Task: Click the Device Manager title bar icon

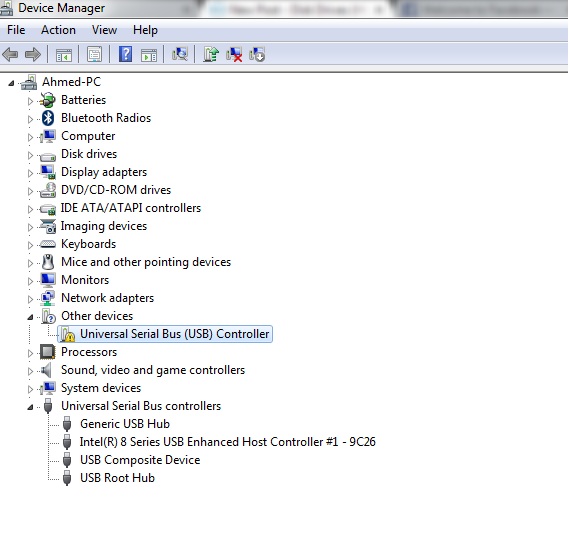Action: click(6, 8)
